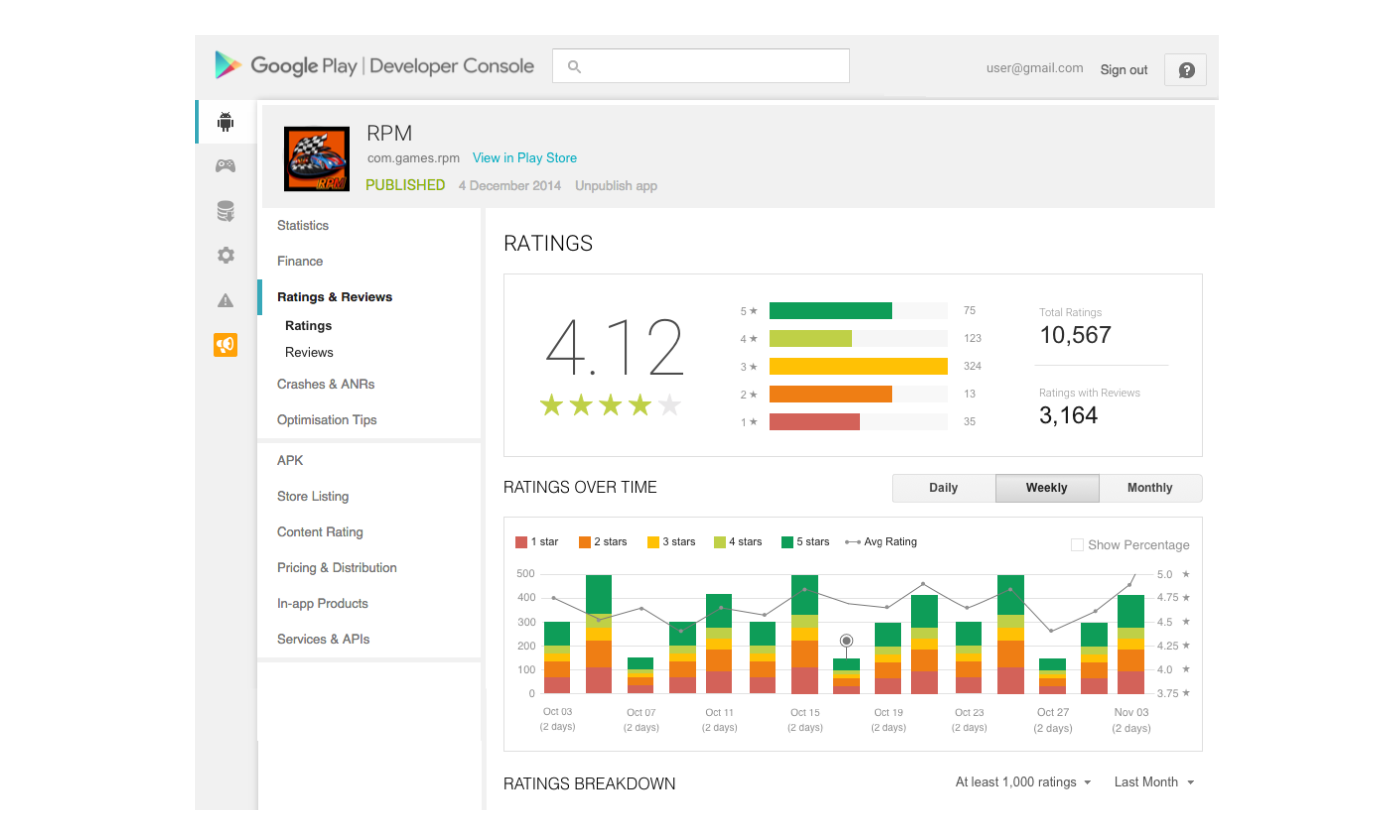Enable Show Percentage checkbox

[x=1077, y=545]
